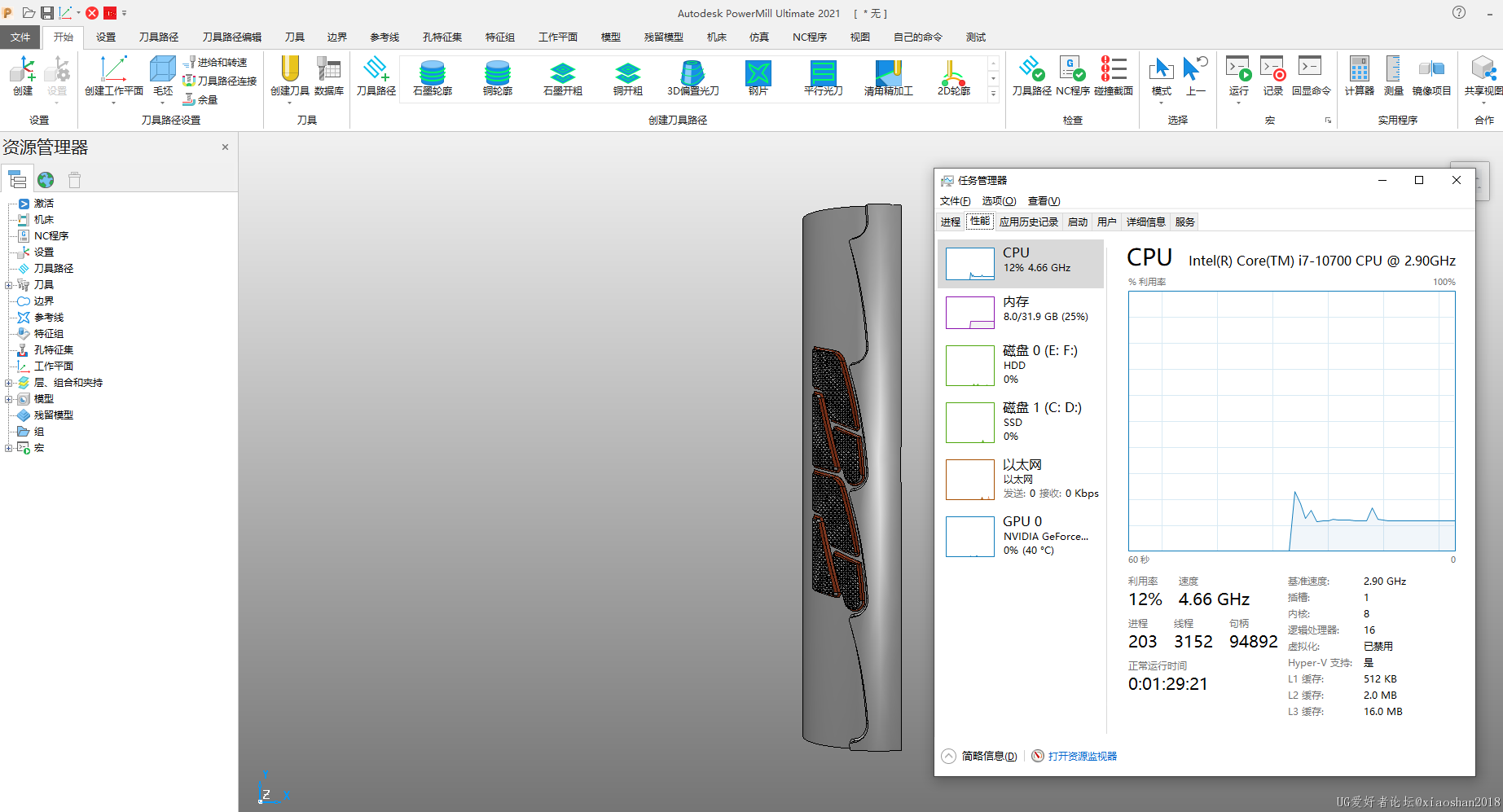Select GPU 0 performance item
The width and height of the screenshot is (1503, 812).
pos(1021,536)
